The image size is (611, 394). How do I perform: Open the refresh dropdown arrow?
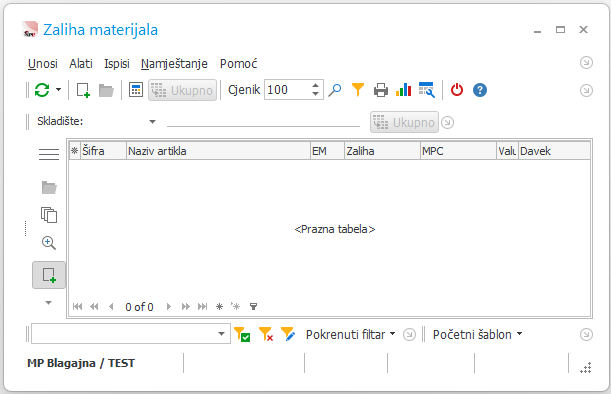pyautogui.click(x=58, y=90)
